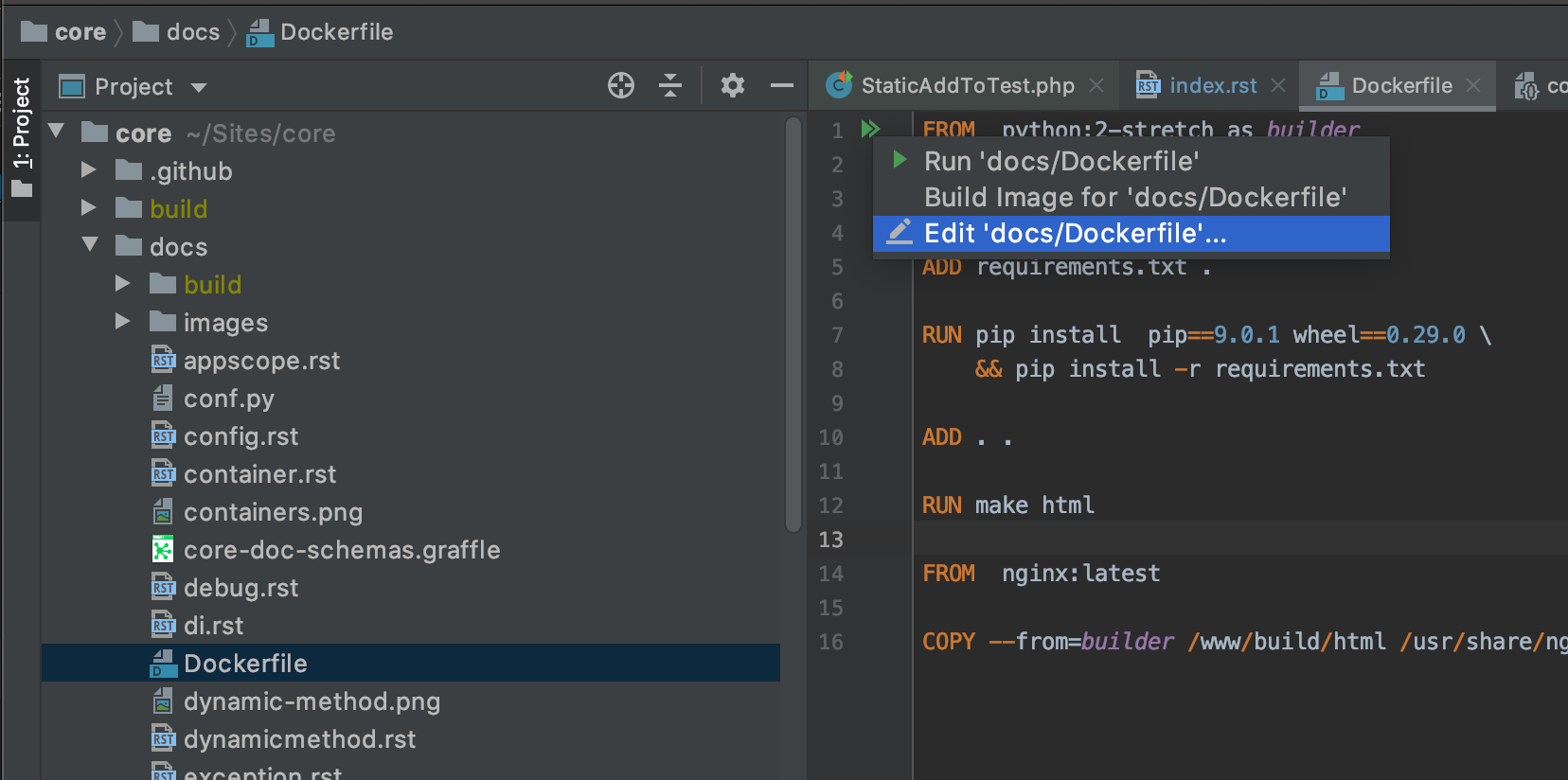The width and height of the screenshot is (1568, 780).
Task: Click line number 7 in the gutter
Action: [837, 335]
